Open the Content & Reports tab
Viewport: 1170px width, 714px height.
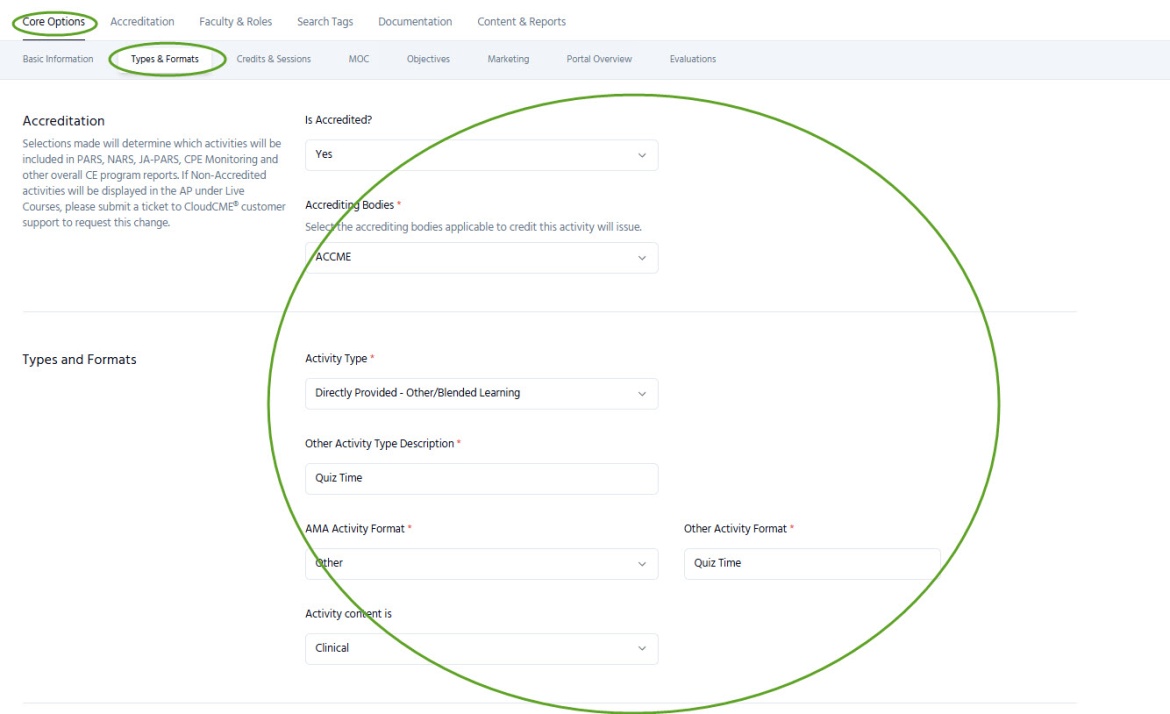[521, 22]
